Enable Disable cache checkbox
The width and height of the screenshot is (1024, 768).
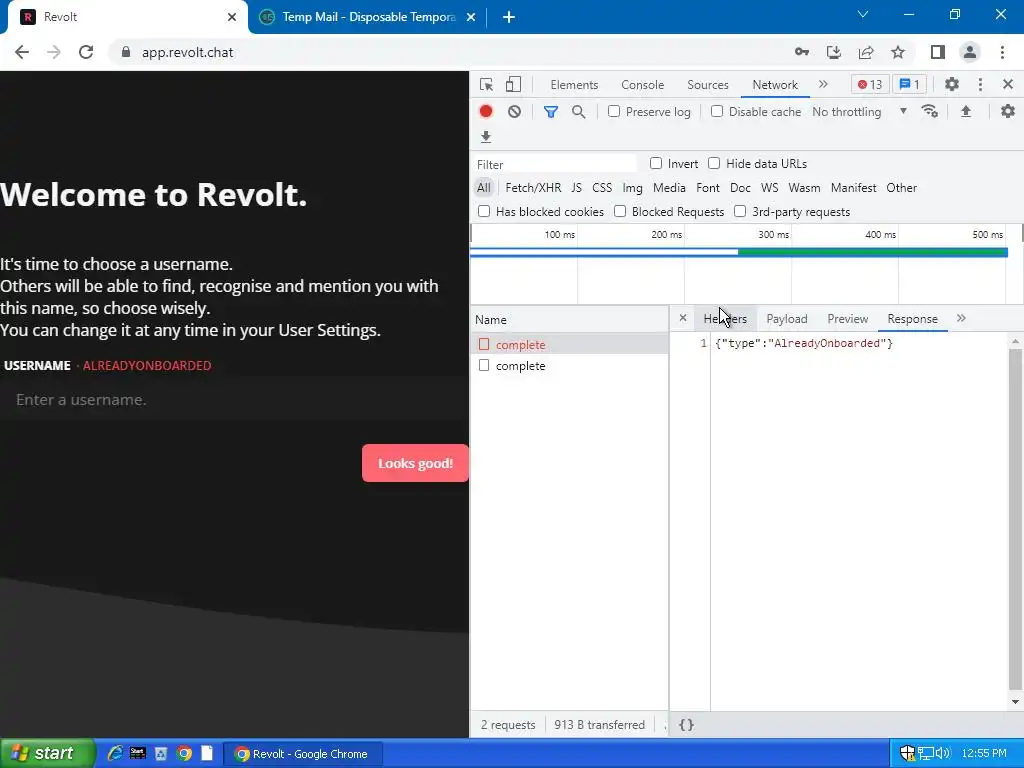pos(717,111)
